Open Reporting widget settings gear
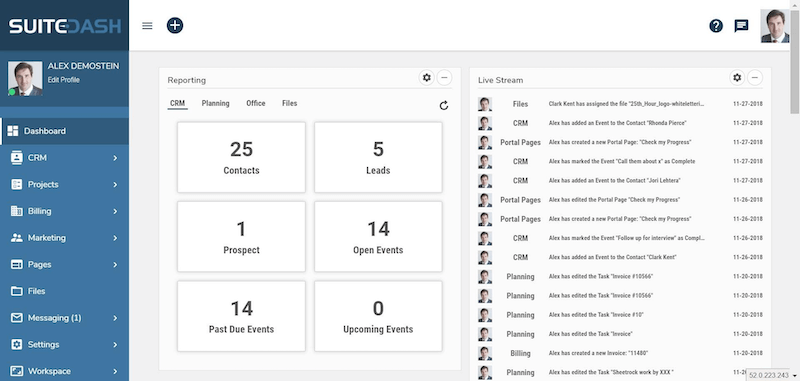This screenshot has height=381, width=800. [x=427, y=78]
